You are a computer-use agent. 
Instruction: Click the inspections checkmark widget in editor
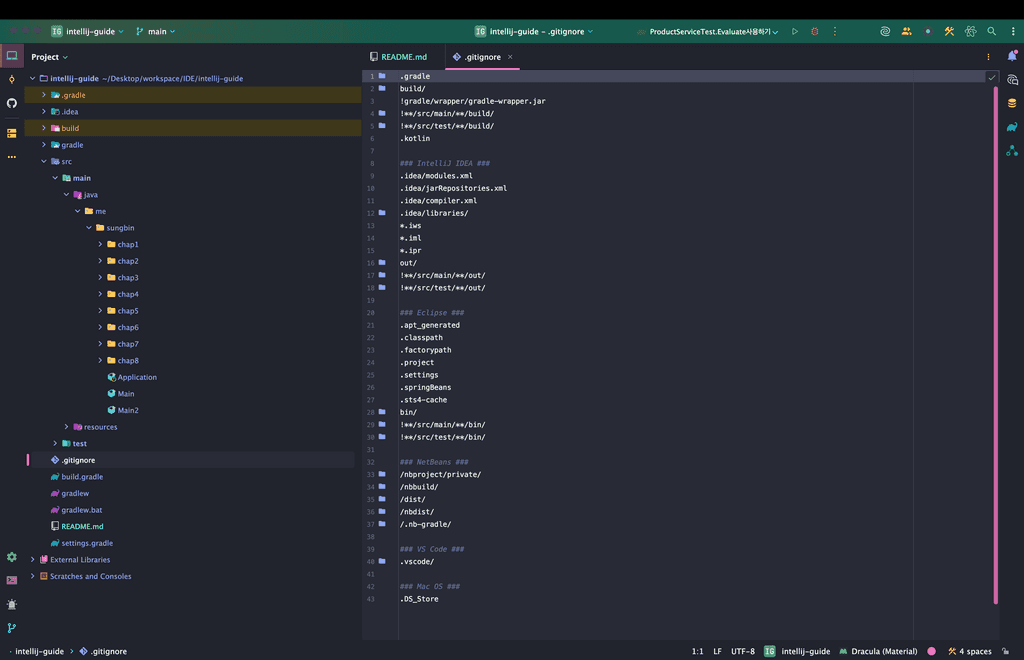pyautogui.click(x=991, y=77)
